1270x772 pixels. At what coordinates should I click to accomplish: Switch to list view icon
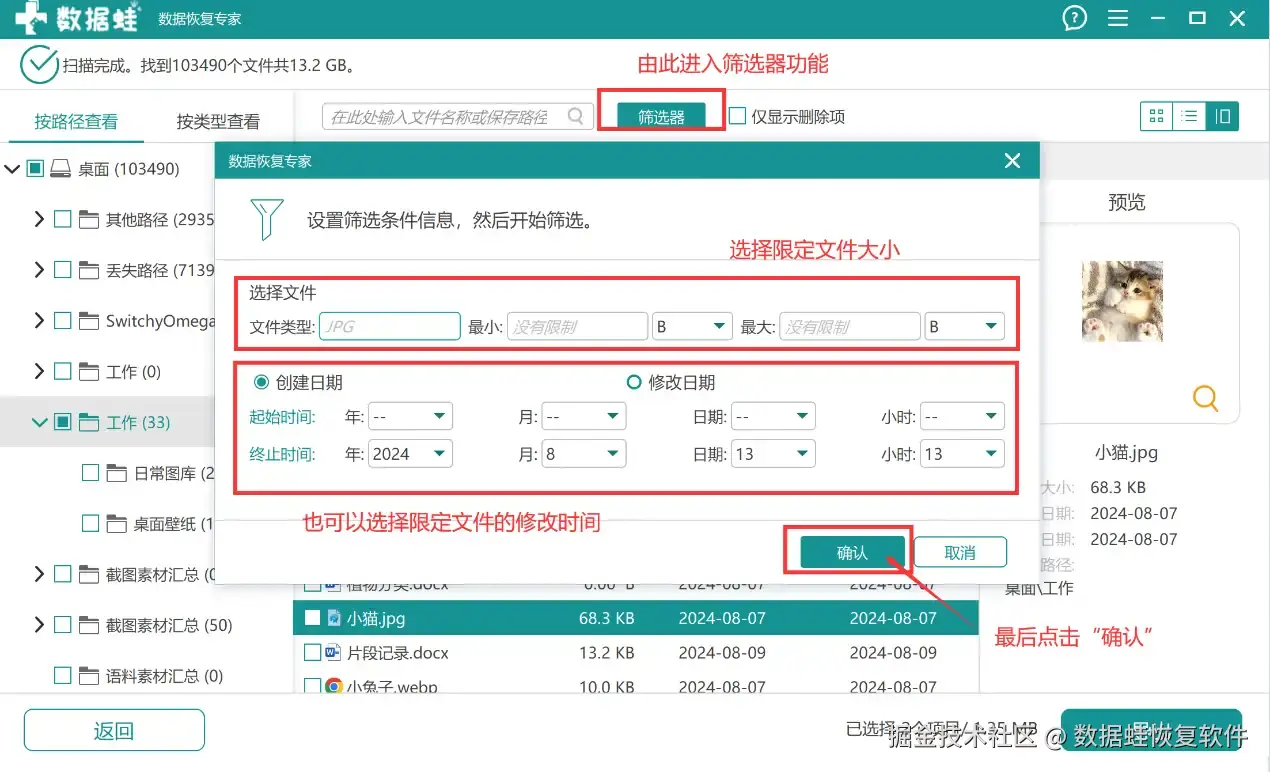1189,116
